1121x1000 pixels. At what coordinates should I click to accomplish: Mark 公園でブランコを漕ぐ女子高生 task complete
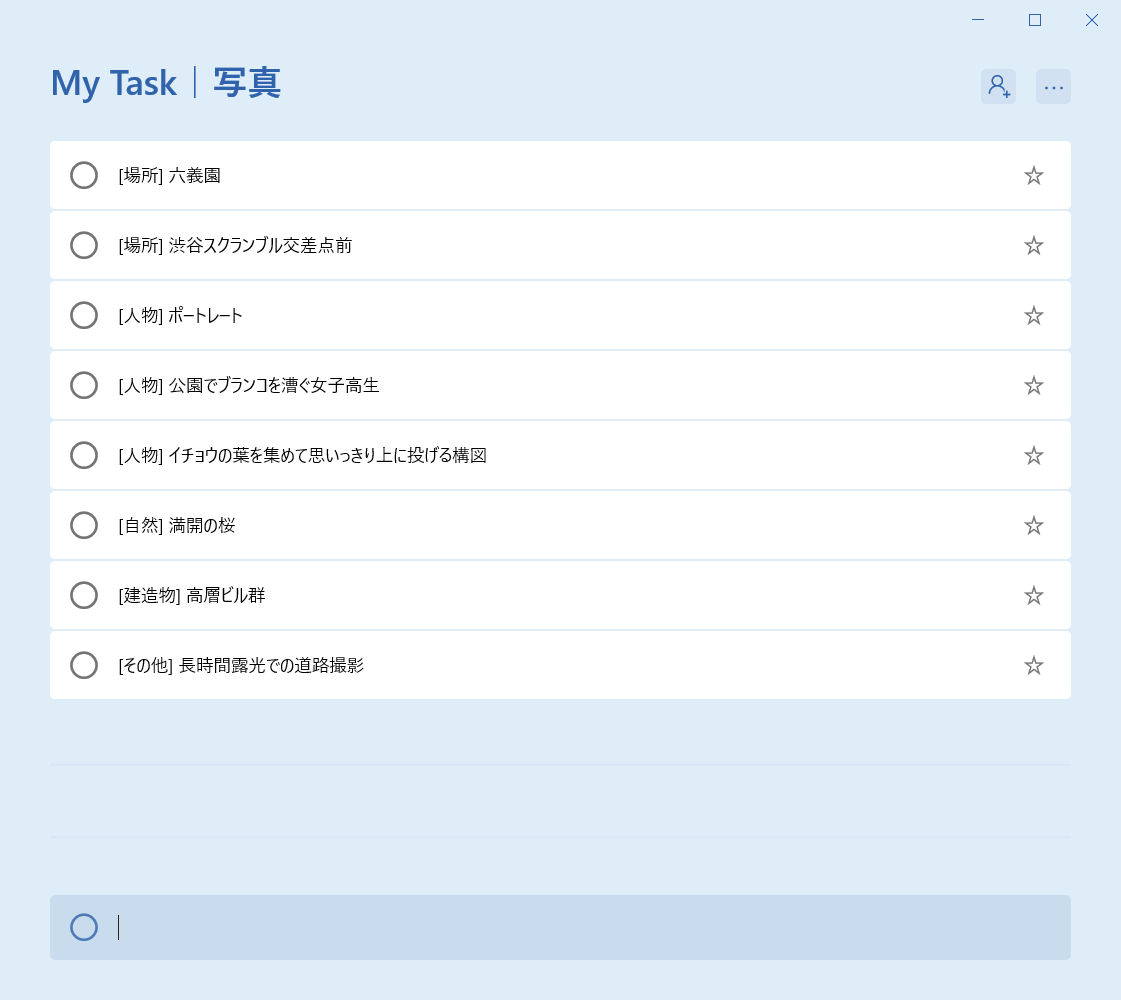[x=84, y=386]
